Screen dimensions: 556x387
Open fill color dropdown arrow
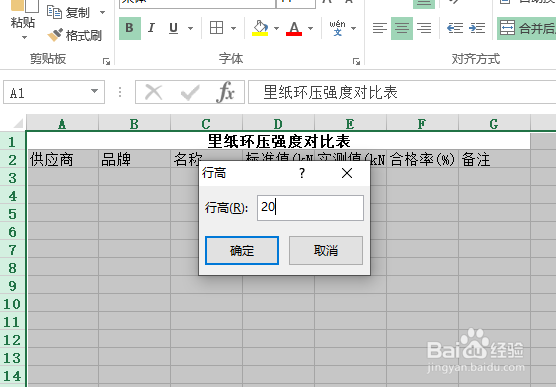[x=277, y=28]
